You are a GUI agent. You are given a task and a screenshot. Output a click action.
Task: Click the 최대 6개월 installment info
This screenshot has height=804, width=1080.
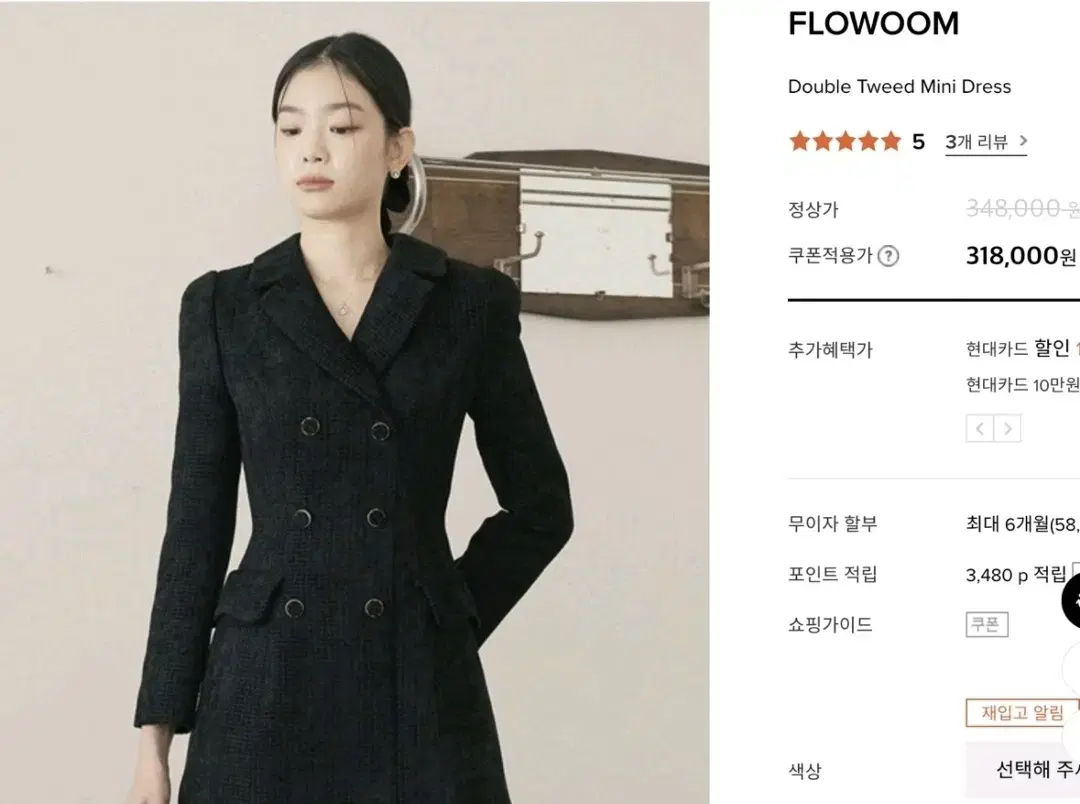click(x=1022, y=524)
